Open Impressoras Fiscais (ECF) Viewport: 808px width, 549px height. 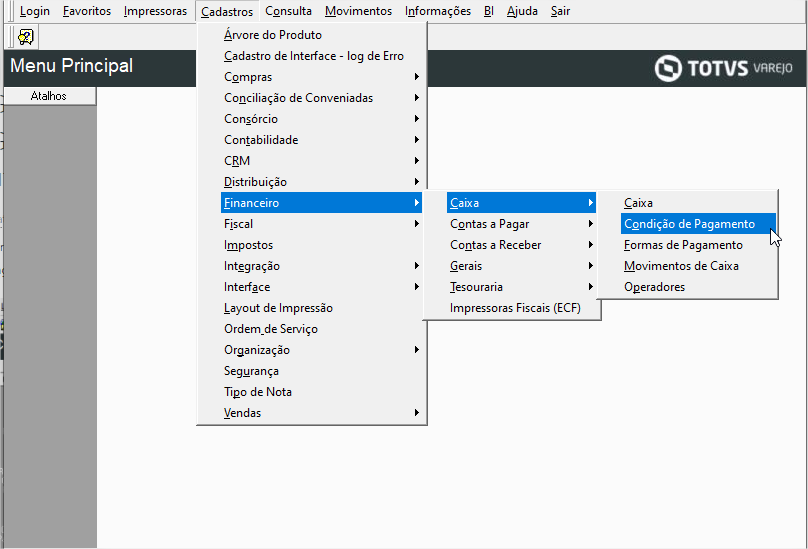(x=521, y=308)
